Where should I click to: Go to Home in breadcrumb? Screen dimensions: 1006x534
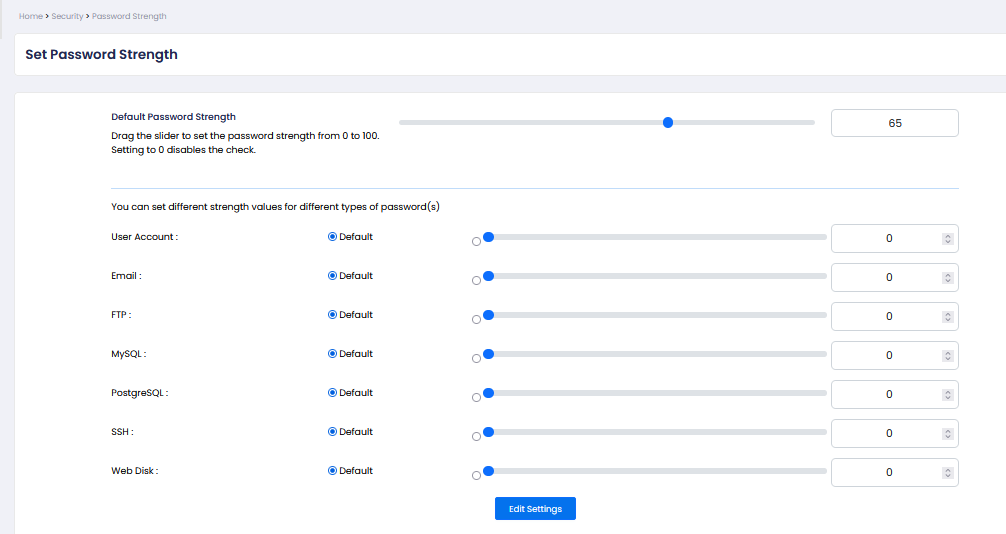click(x=30, y=17)
